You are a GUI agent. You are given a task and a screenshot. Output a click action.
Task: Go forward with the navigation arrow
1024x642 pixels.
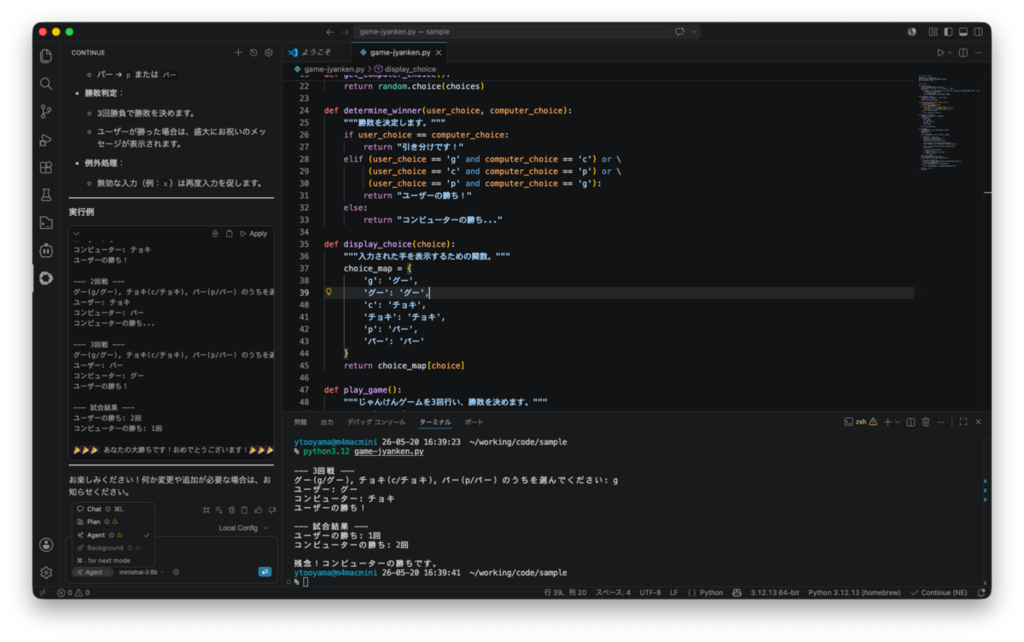click(x=345, y=31)
